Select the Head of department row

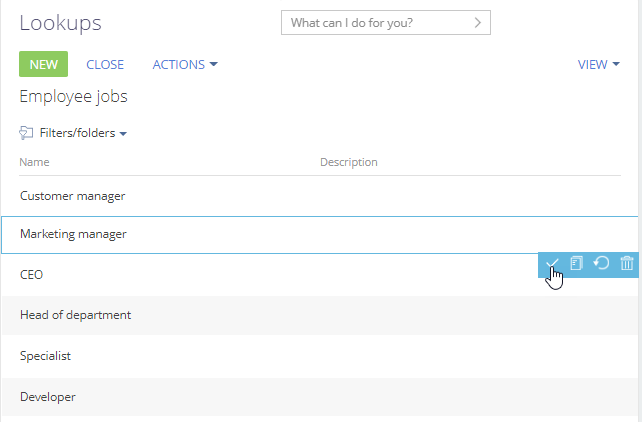[320, 315]
